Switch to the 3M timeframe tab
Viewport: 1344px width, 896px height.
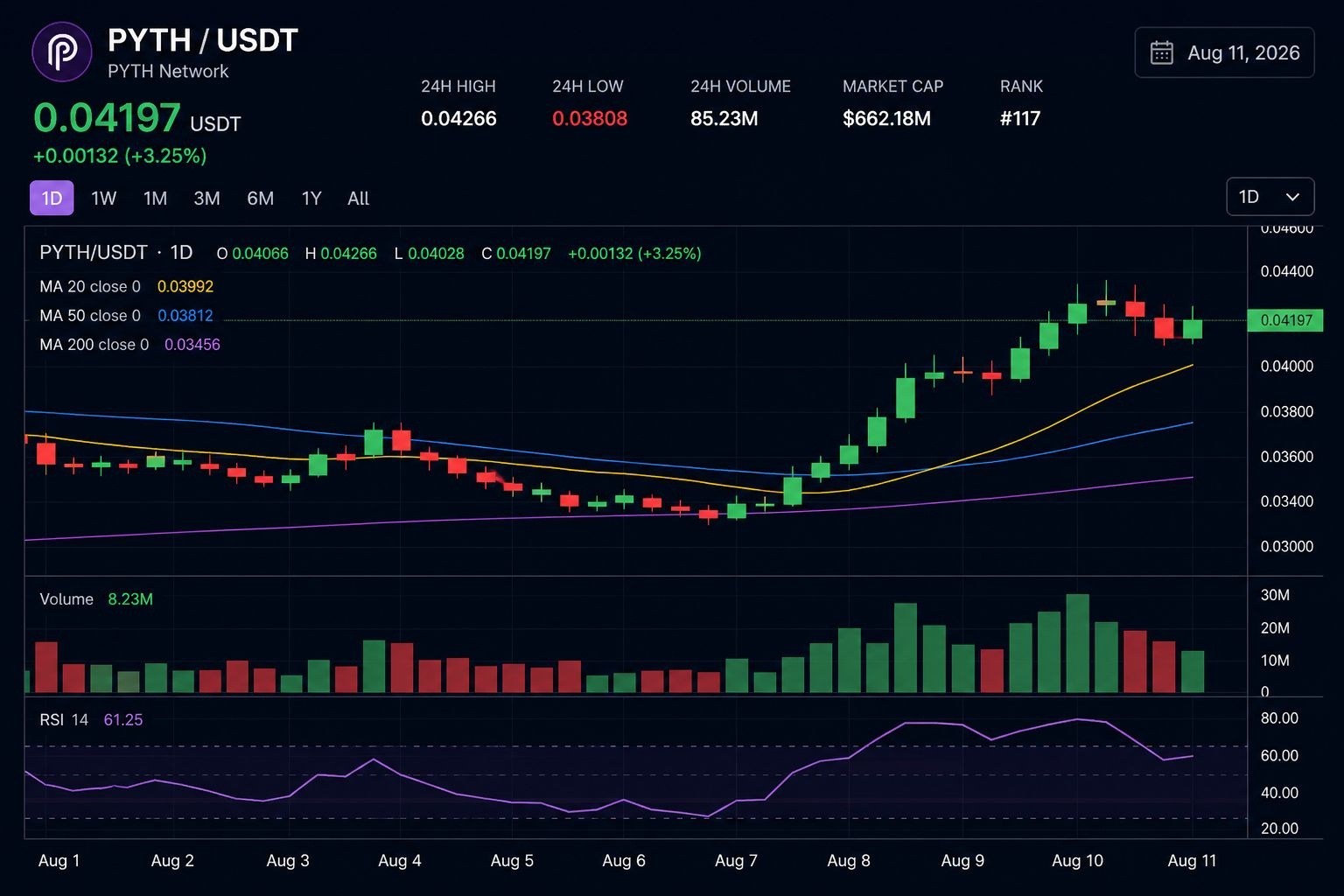[206, 198]
